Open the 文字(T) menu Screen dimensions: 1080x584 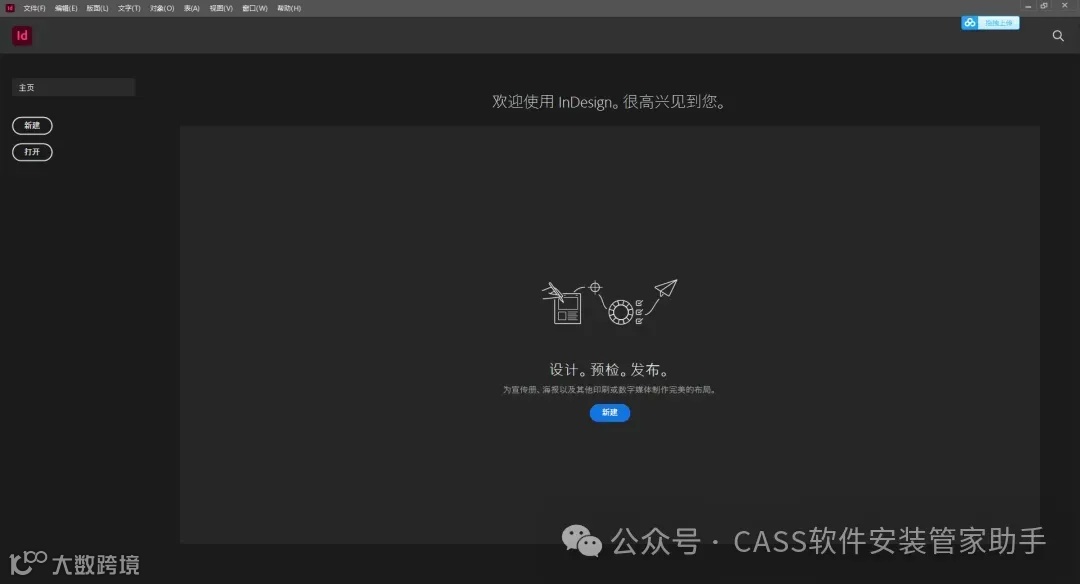[129, 8]
